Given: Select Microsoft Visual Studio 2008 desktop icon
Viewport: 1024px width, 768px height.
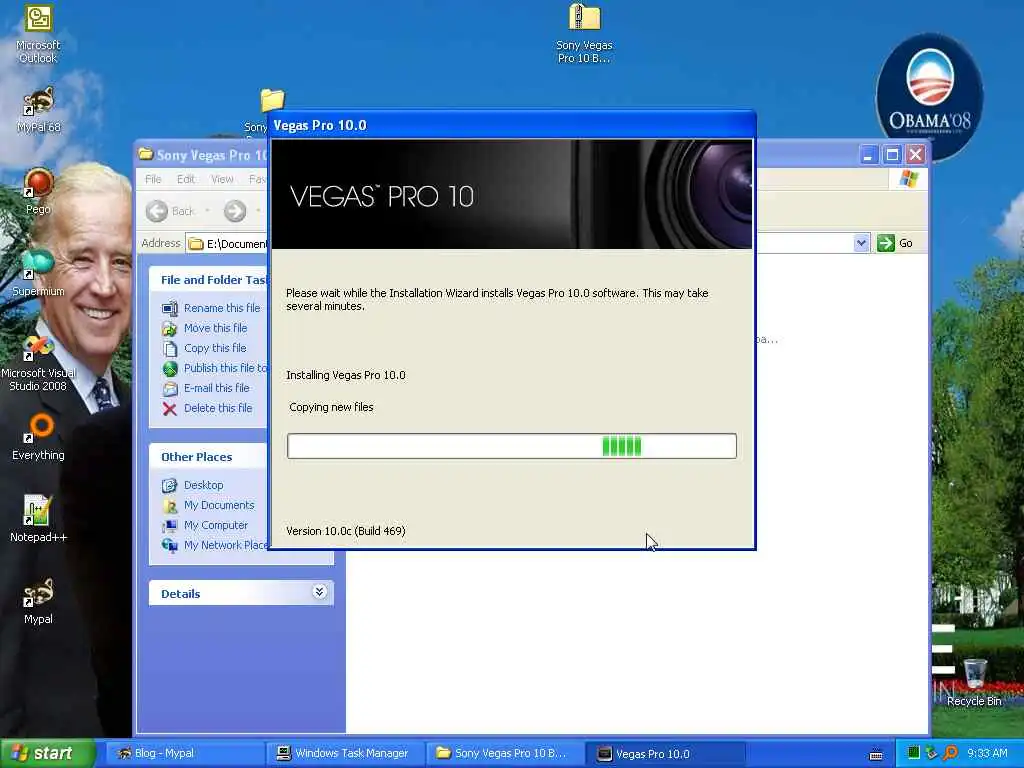Looking at the screenshot, I should click(38, 363).
